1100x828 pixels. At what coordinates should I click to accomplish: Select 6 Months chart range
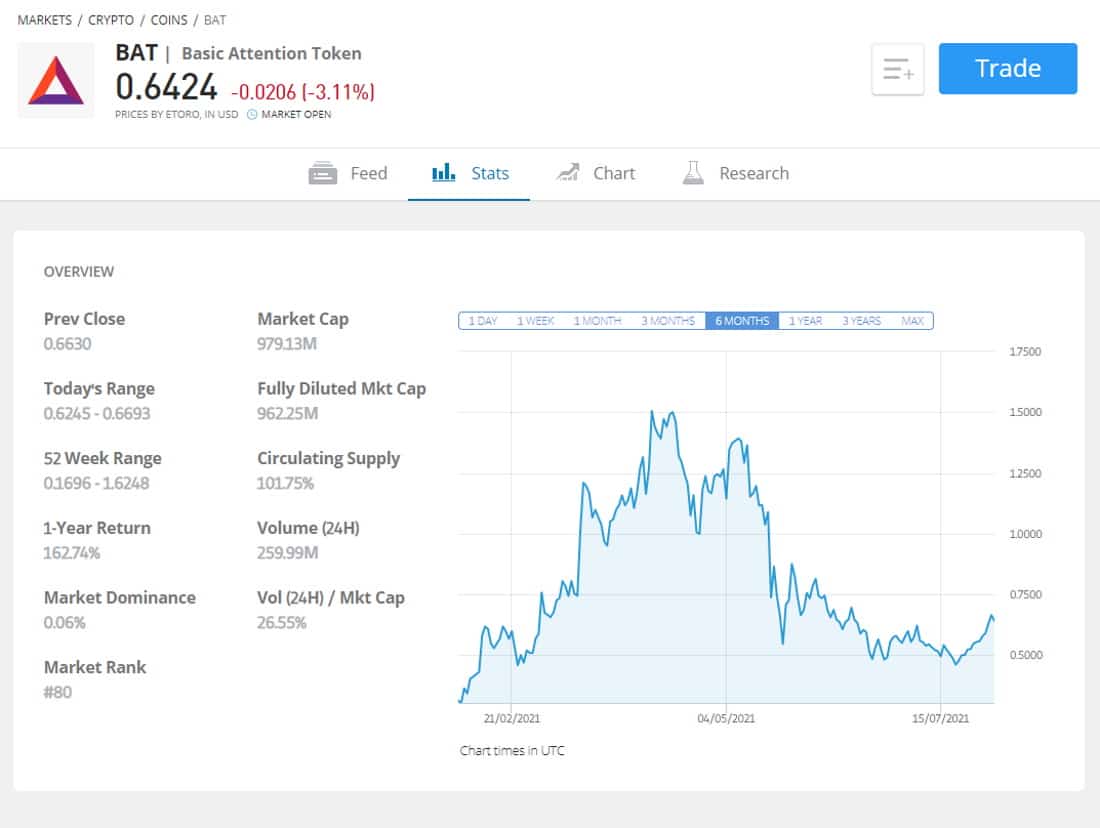click(x=742, y=321)
